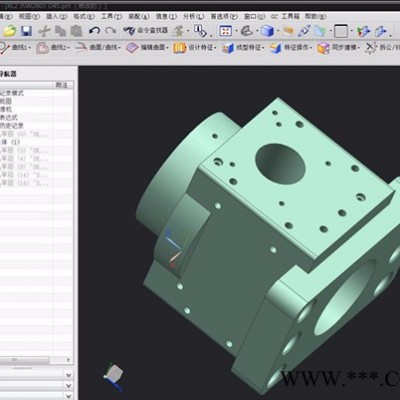Paste using the clipboard icon
The width and height of the screenshot is (400, 400).
coord(76,31)
